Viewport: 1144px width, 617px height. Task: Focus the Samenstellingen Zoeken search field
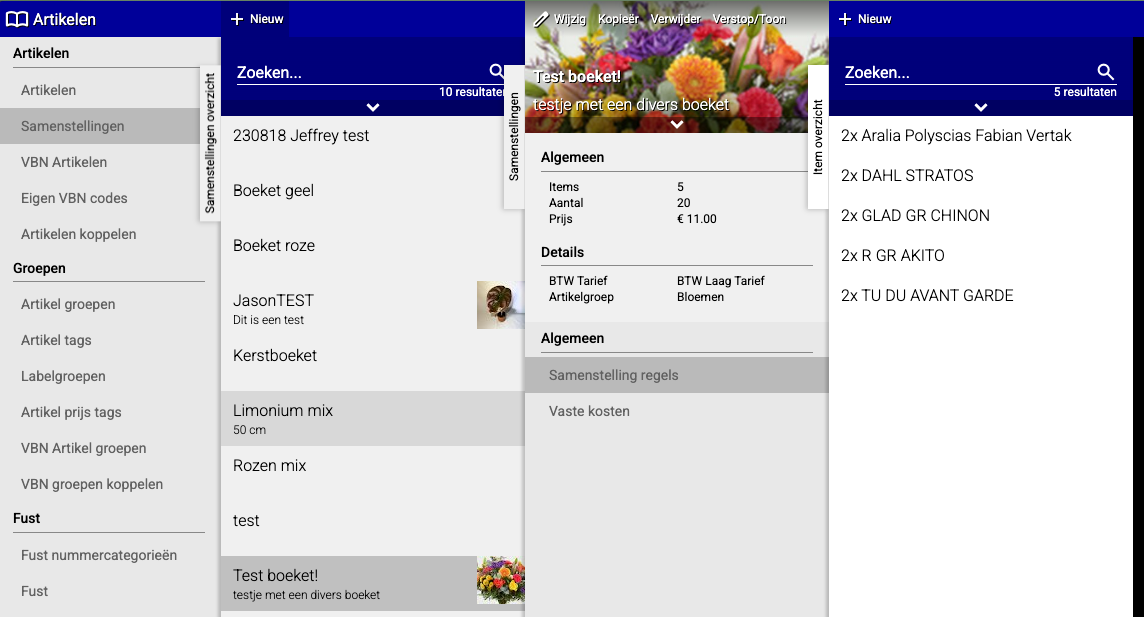point(361,72)
